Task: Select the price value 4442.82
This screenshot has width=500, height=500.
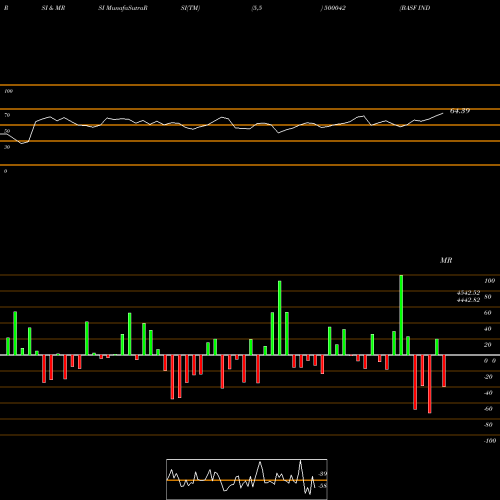Action: 468,300
